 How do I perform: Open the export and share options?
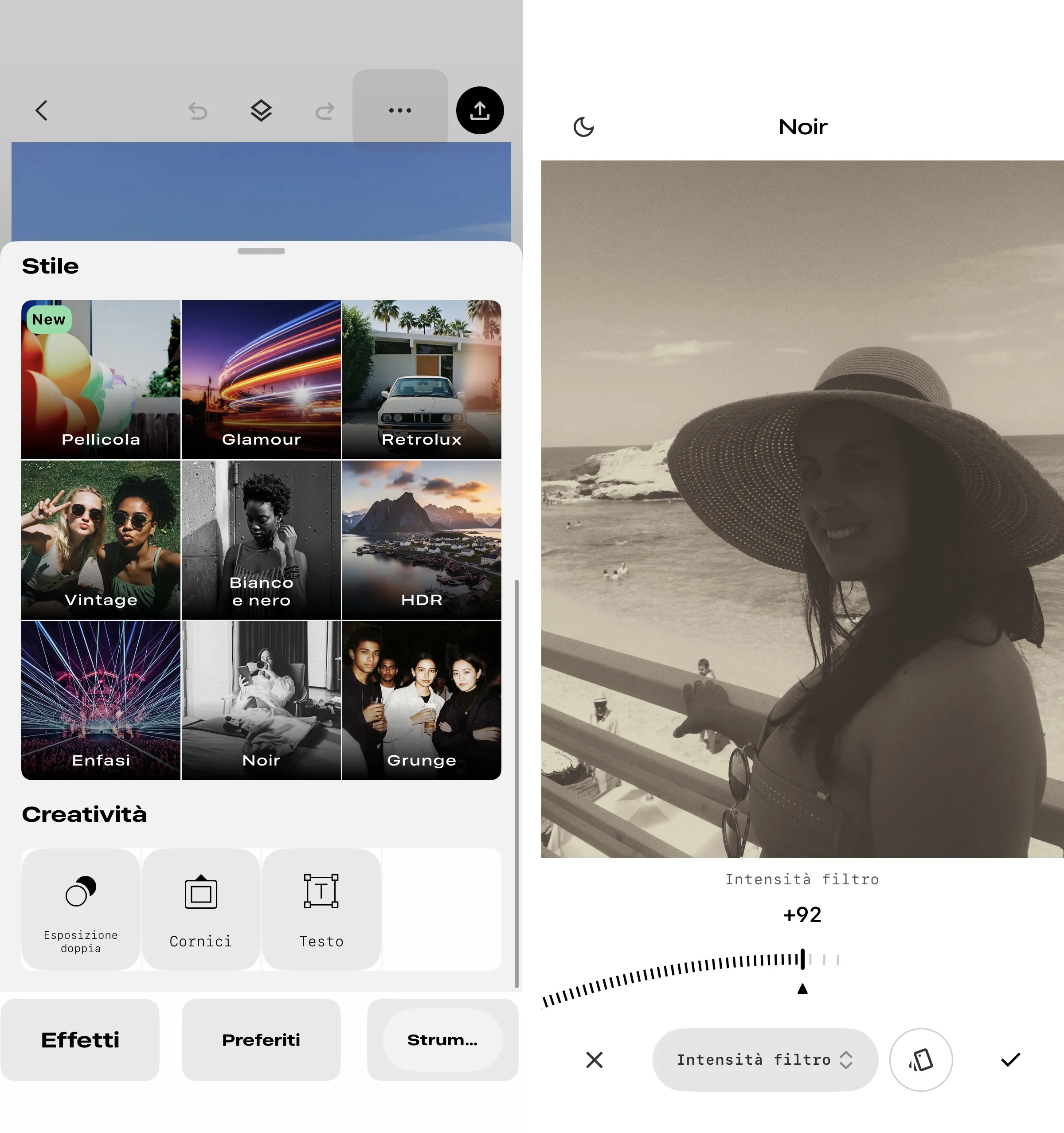479,110
